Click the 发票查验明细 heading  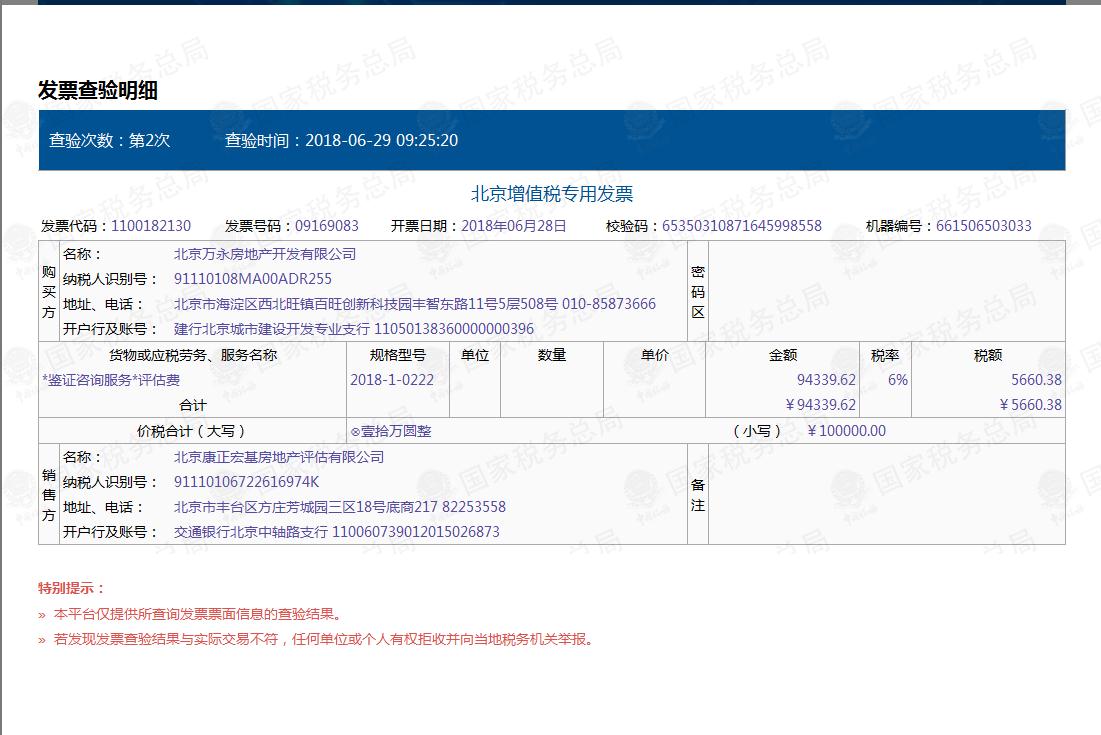click(x=98, y=91)
